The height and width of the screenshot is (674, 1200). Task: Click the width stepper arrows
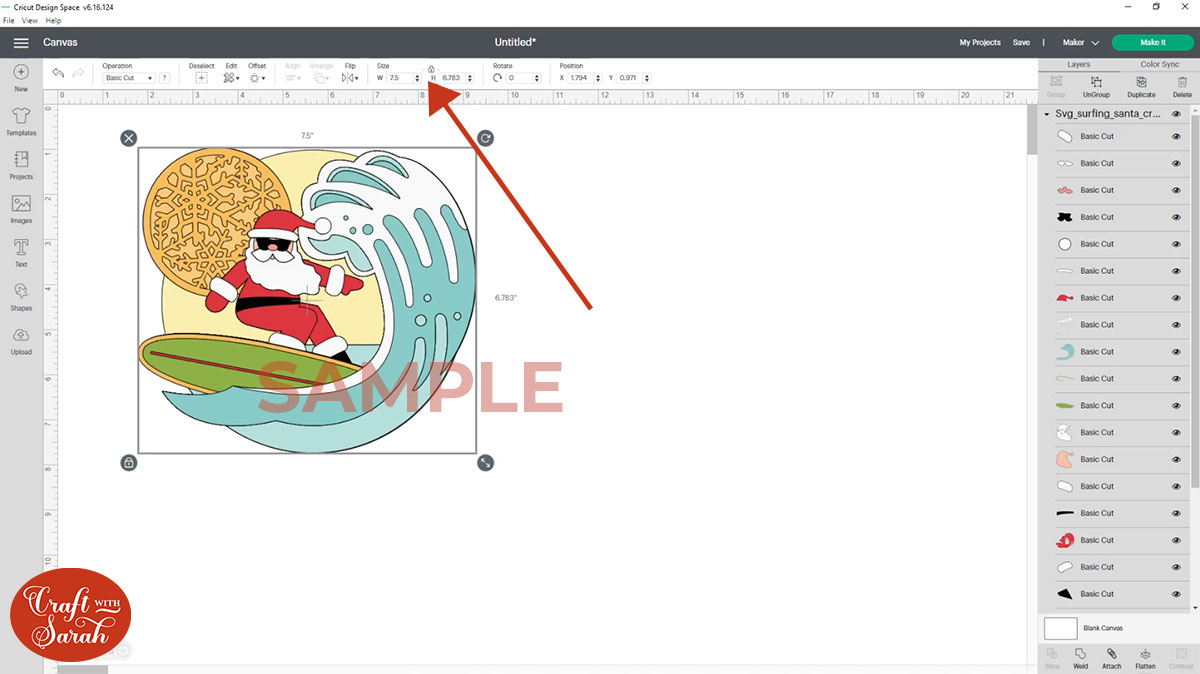tap(417, 78)
